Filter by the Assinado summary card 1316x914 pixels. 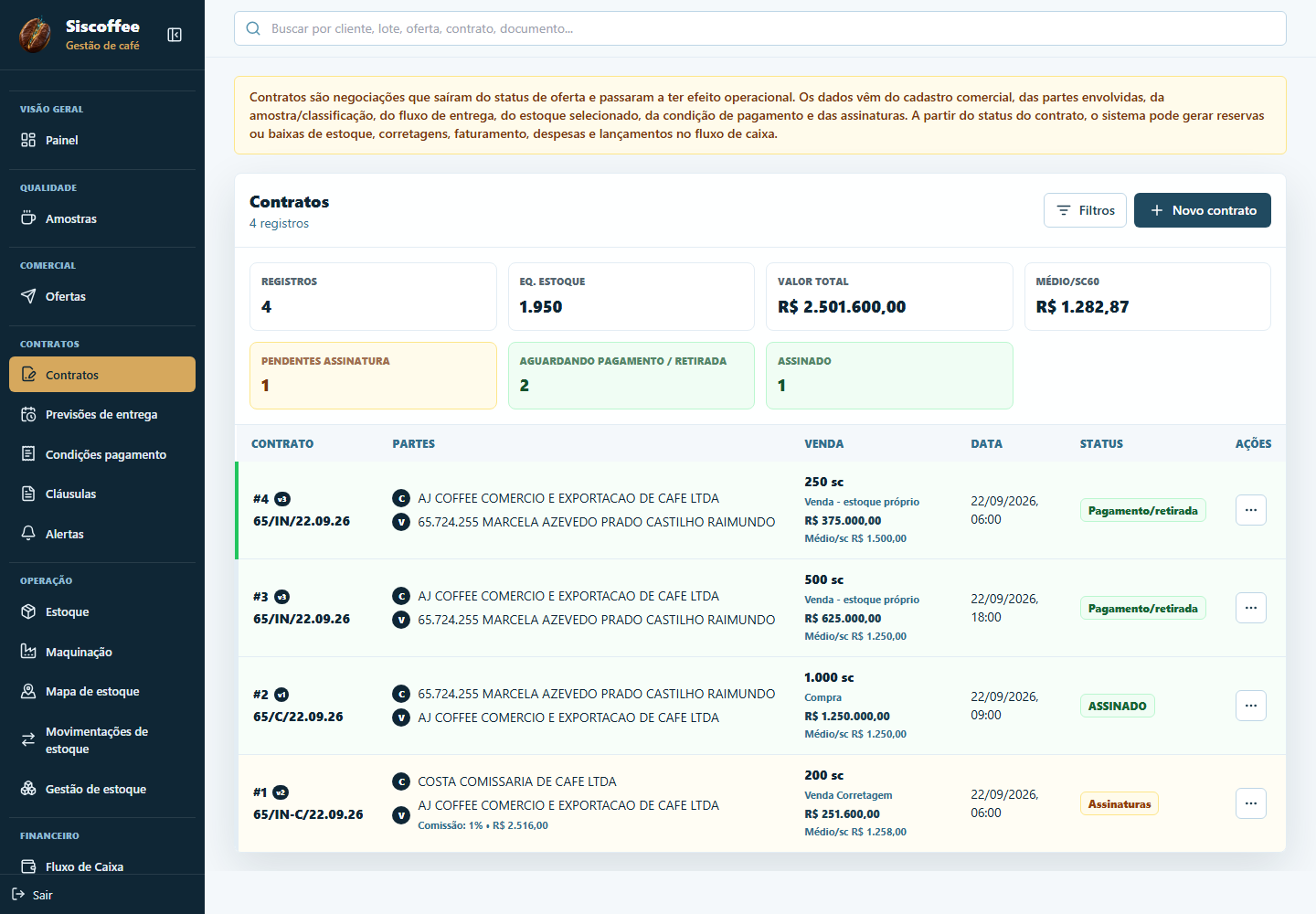point(889,376)
